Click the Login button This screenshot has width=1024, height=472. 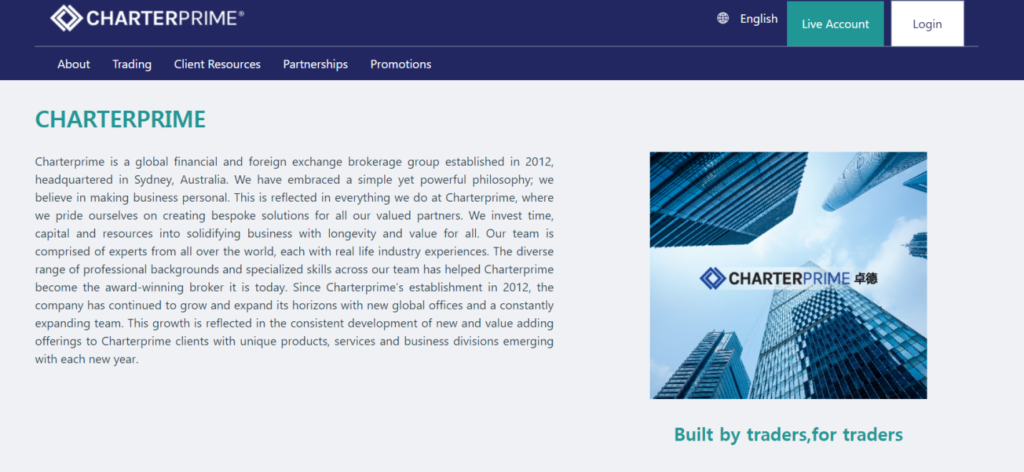coord(927,24)
